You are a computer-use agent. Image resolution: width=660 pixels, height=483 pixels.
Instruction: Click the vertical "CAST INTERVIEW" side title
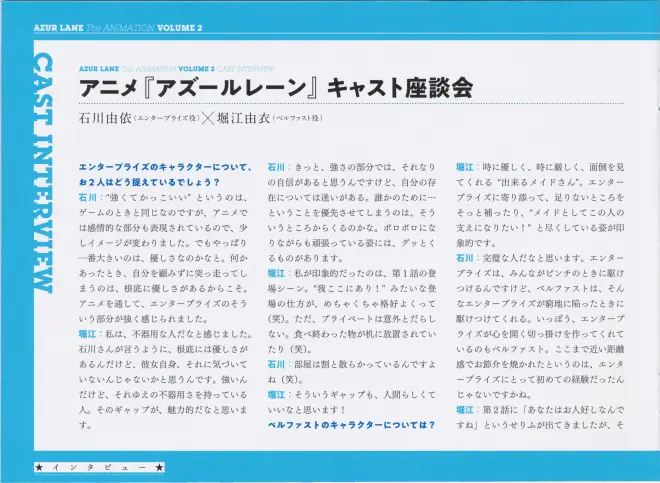point(43,173)
